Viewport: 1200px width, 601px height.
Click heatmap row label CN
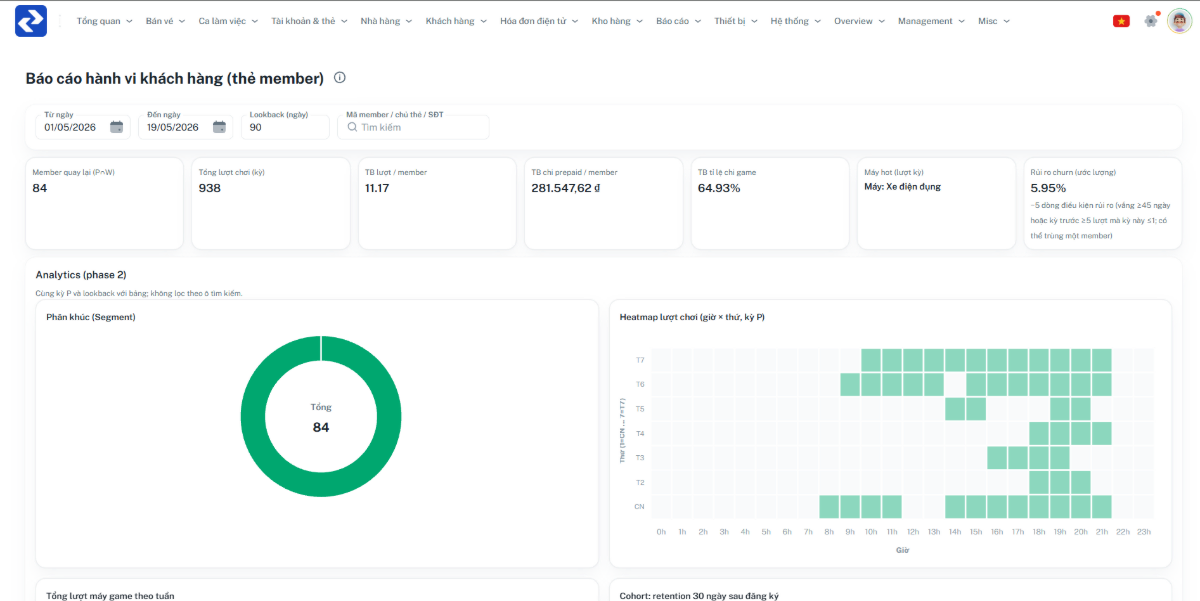point(639,507)
